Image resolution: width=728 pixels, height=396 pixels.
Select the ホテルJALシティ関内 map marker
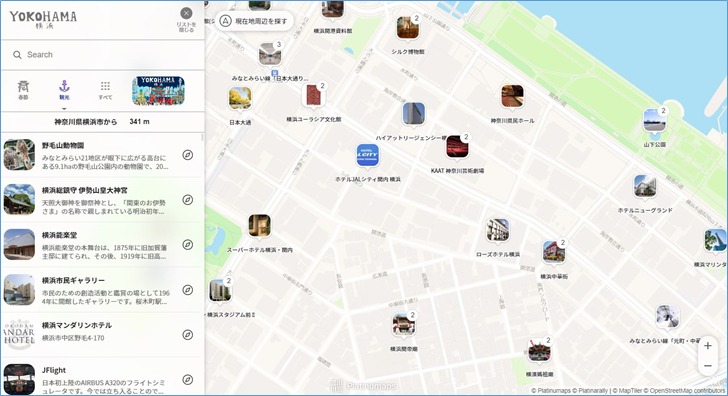(x=368, y=156)
